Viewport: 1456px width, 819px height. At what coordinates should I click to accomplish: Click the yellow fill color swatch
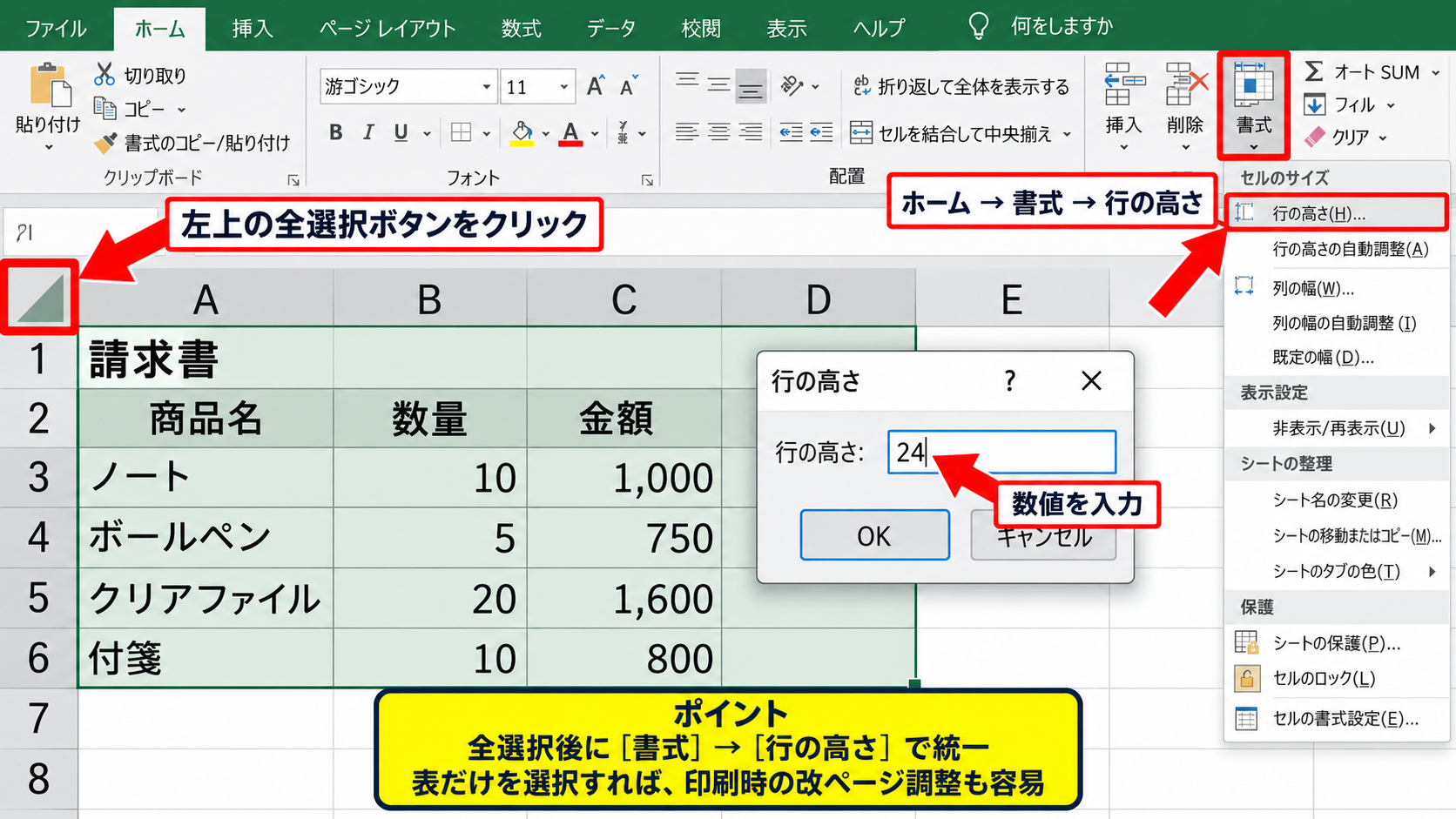(522, 134)
